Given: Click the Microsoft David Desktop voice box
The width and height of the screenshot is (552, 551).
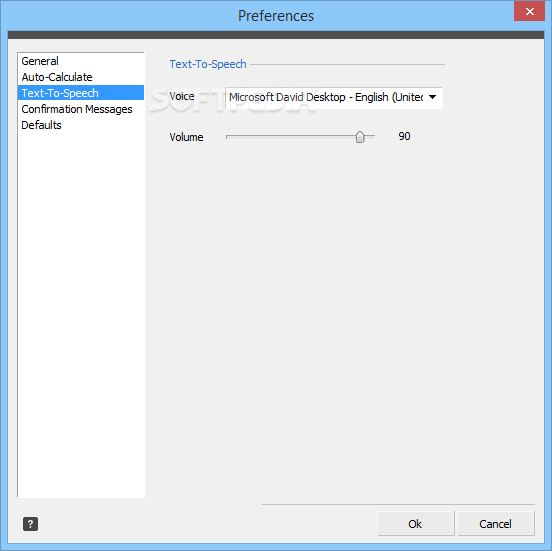Looking at the screenshot, I should click(x=333, y=97).
